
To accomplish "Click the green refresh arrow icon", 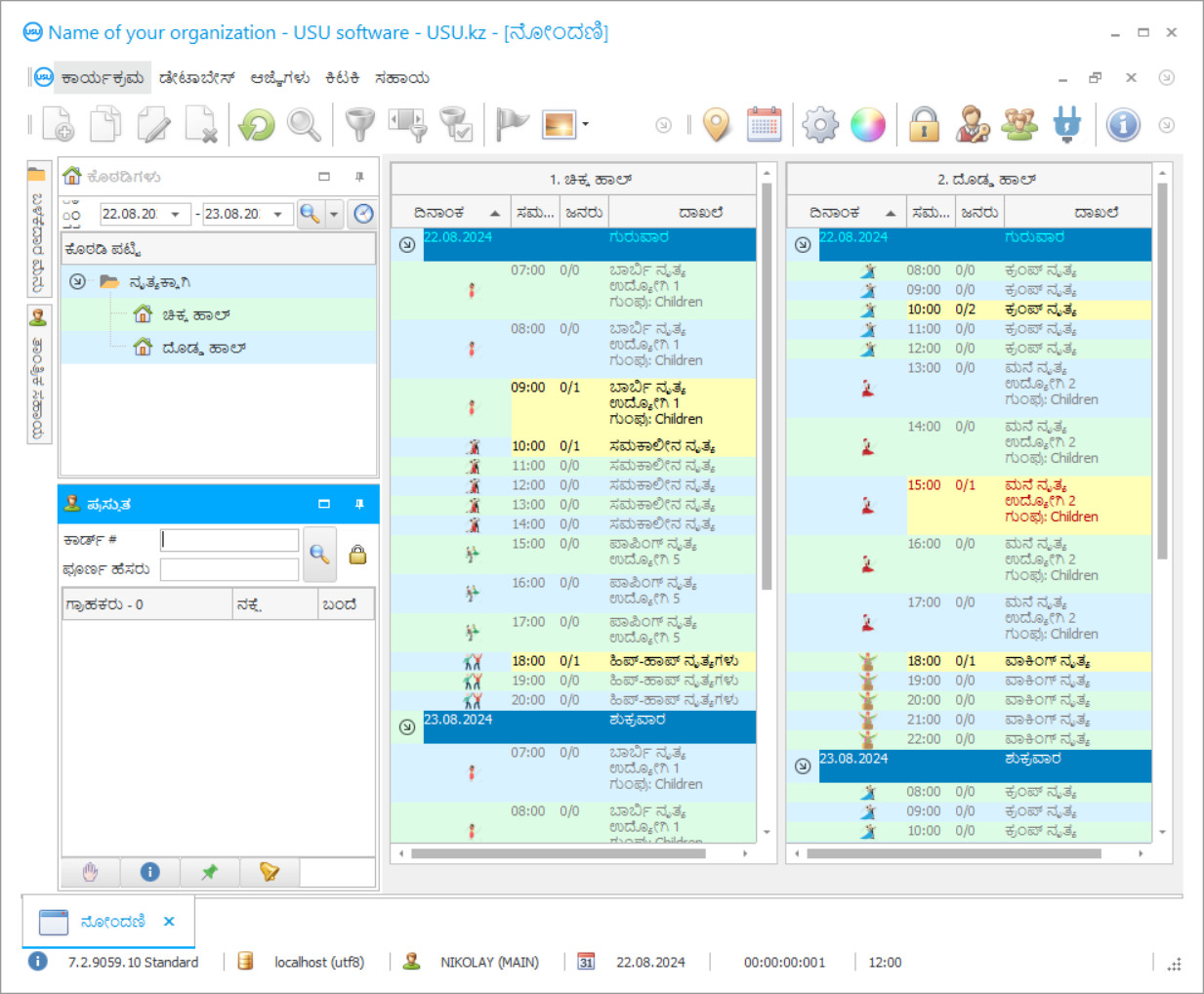I will pyautogui.click(x=257, y=125).
